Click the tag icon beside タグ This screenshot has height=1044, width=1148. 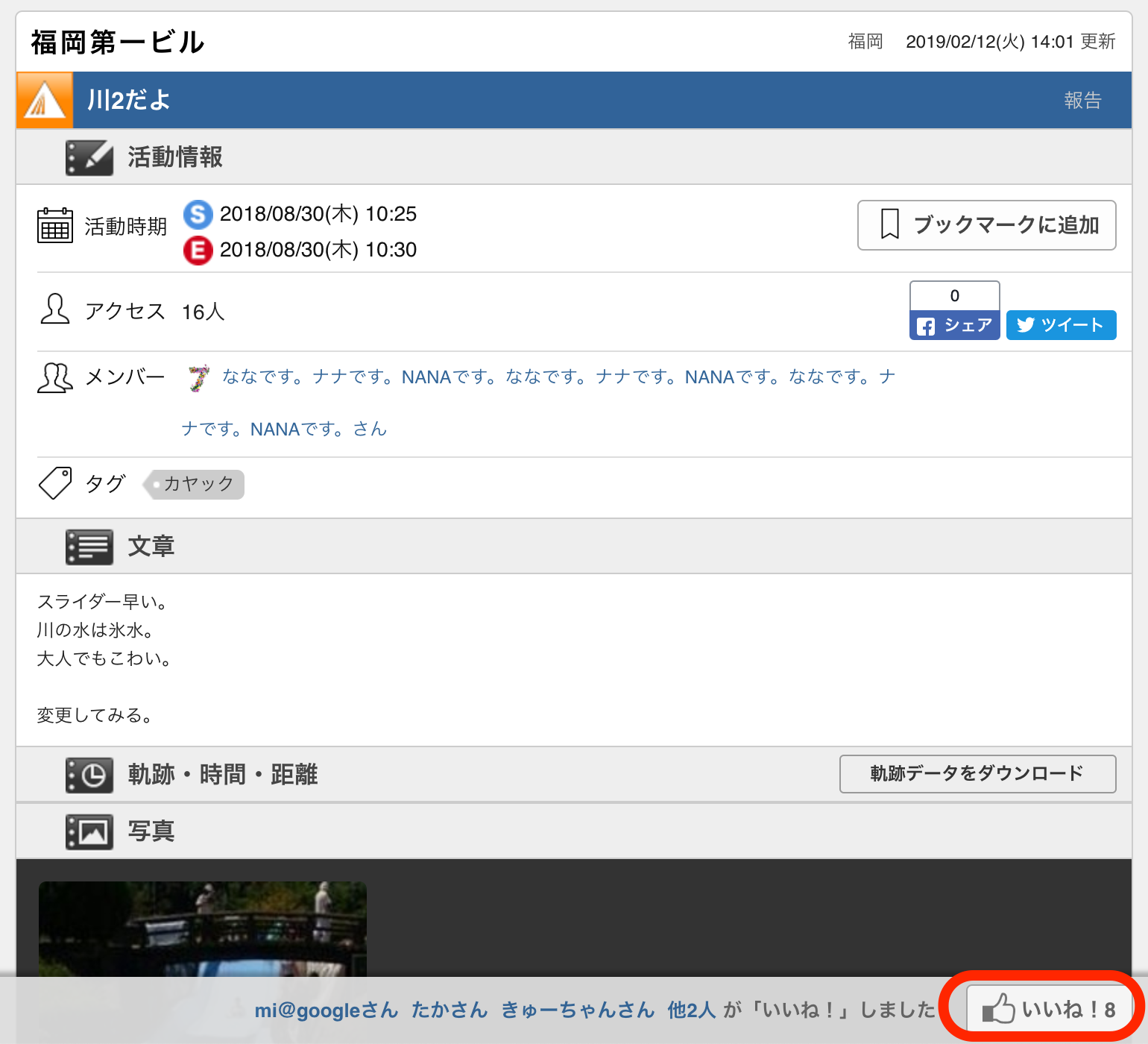click(x=55, y=483)
